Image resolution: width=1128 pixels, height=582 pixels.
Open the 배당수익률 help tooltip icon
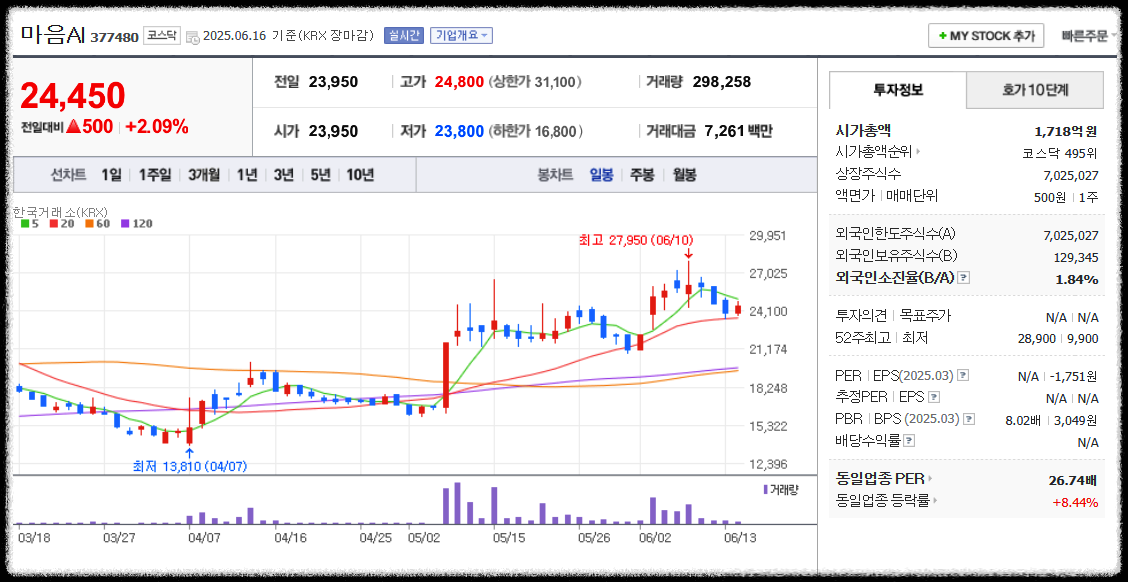[908, 440]
